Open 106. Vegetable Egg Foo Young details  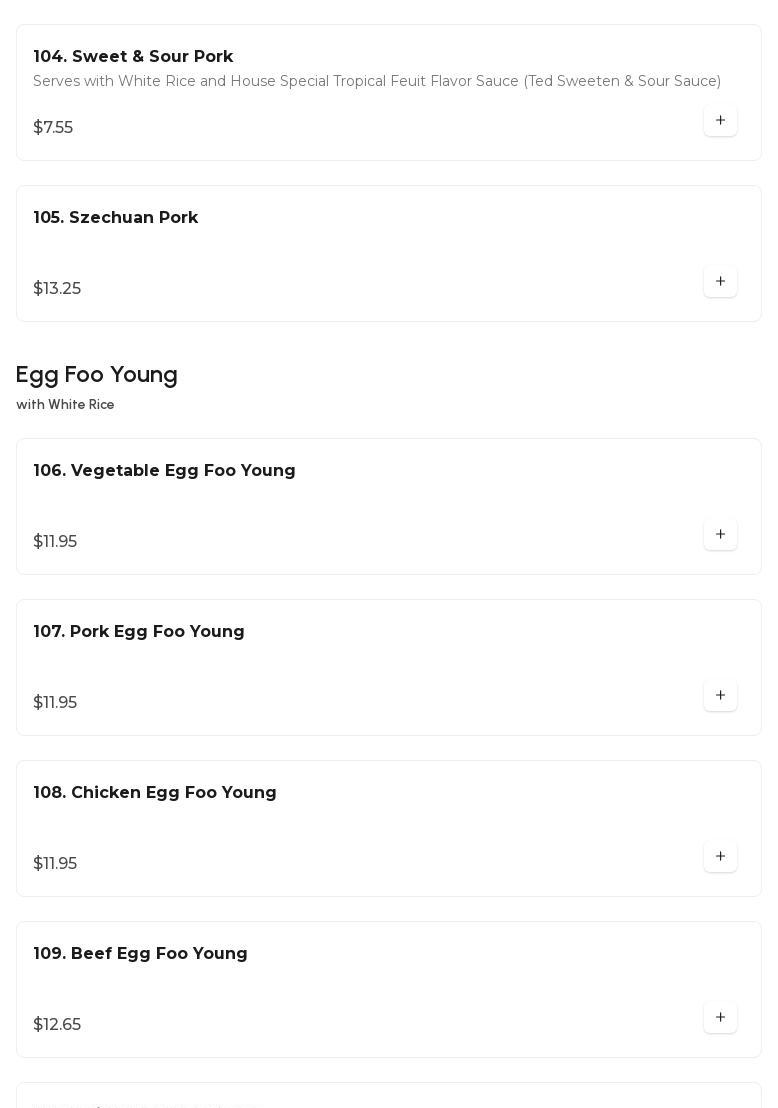pyautogui.click(x=164, y=471)
